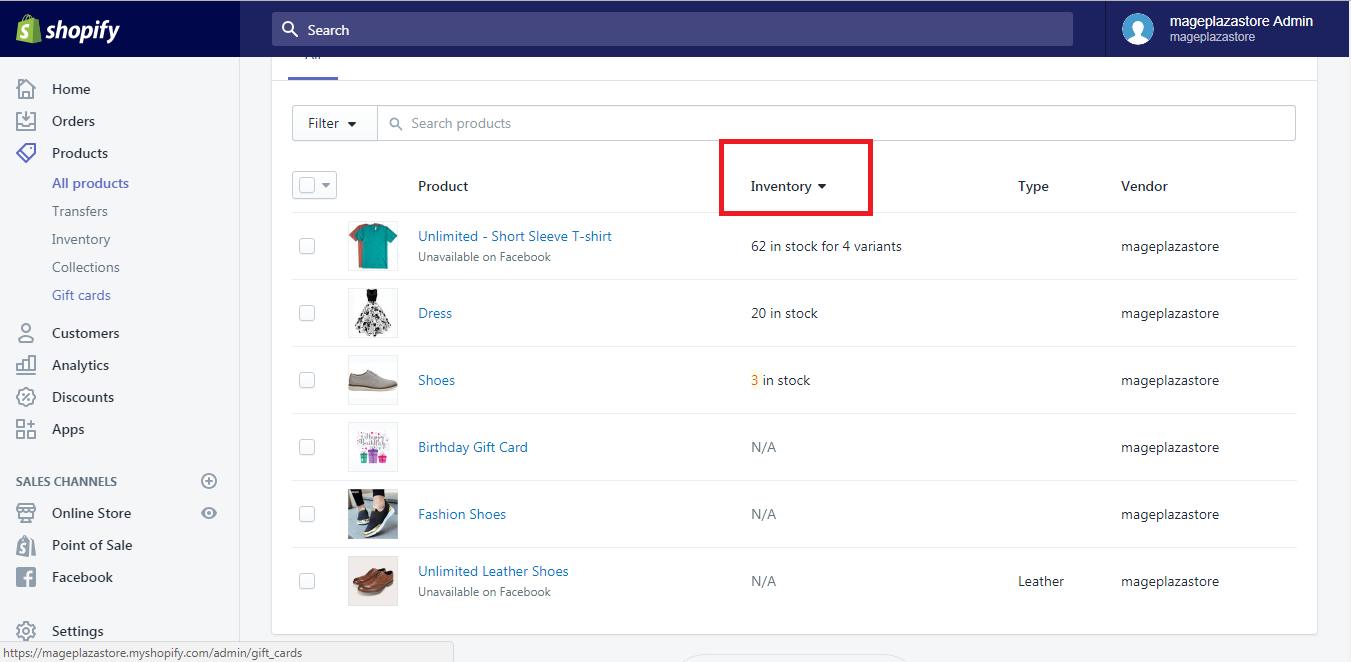Viewport: 1351px width, 662px height.
Task: Open Birthday Gift Card product link
Action: (473, 447)
